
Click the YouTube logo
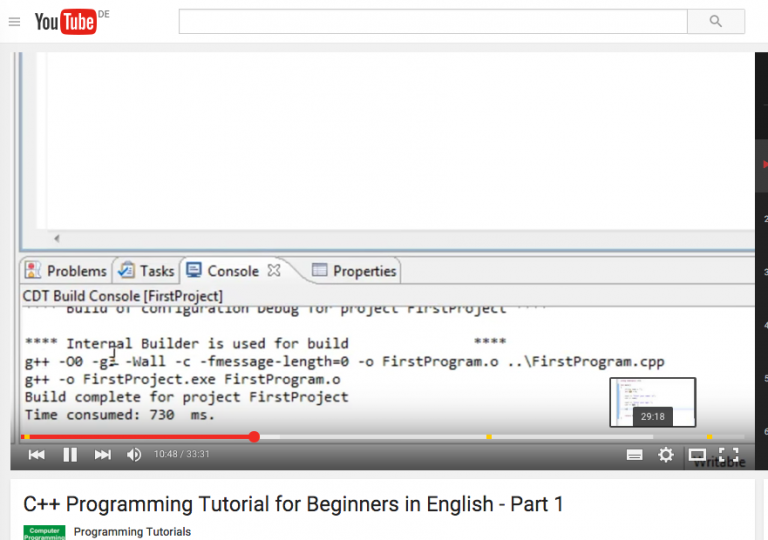point(66,22)
